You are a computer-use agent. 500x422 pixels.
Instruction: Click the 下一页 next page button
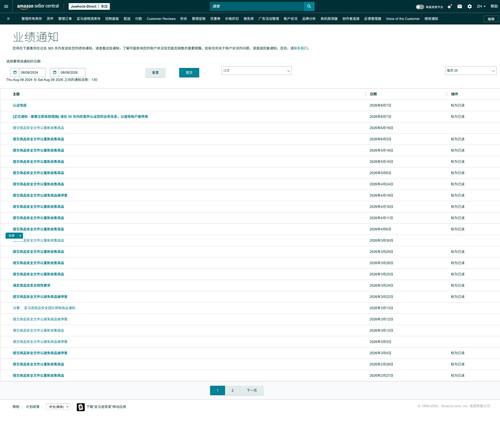pyautogui.click(x=252, y=390)
